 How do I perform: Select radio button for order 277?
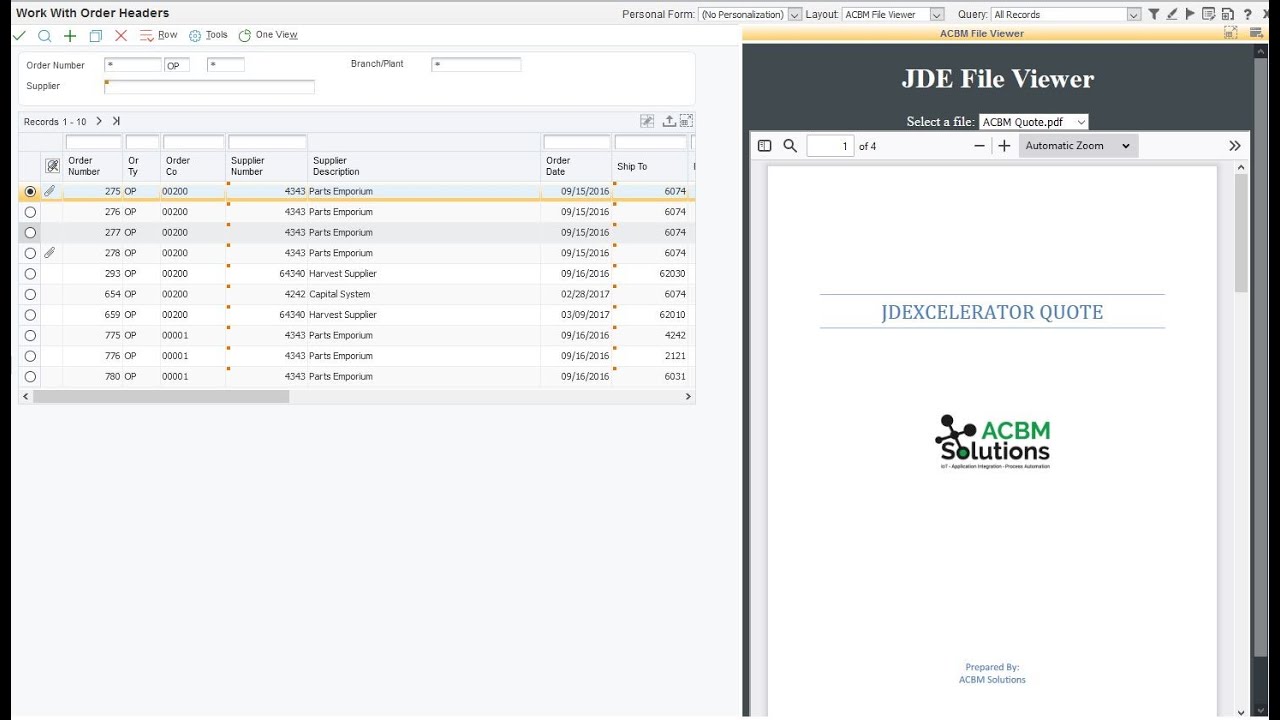click(x=30, y=232)
